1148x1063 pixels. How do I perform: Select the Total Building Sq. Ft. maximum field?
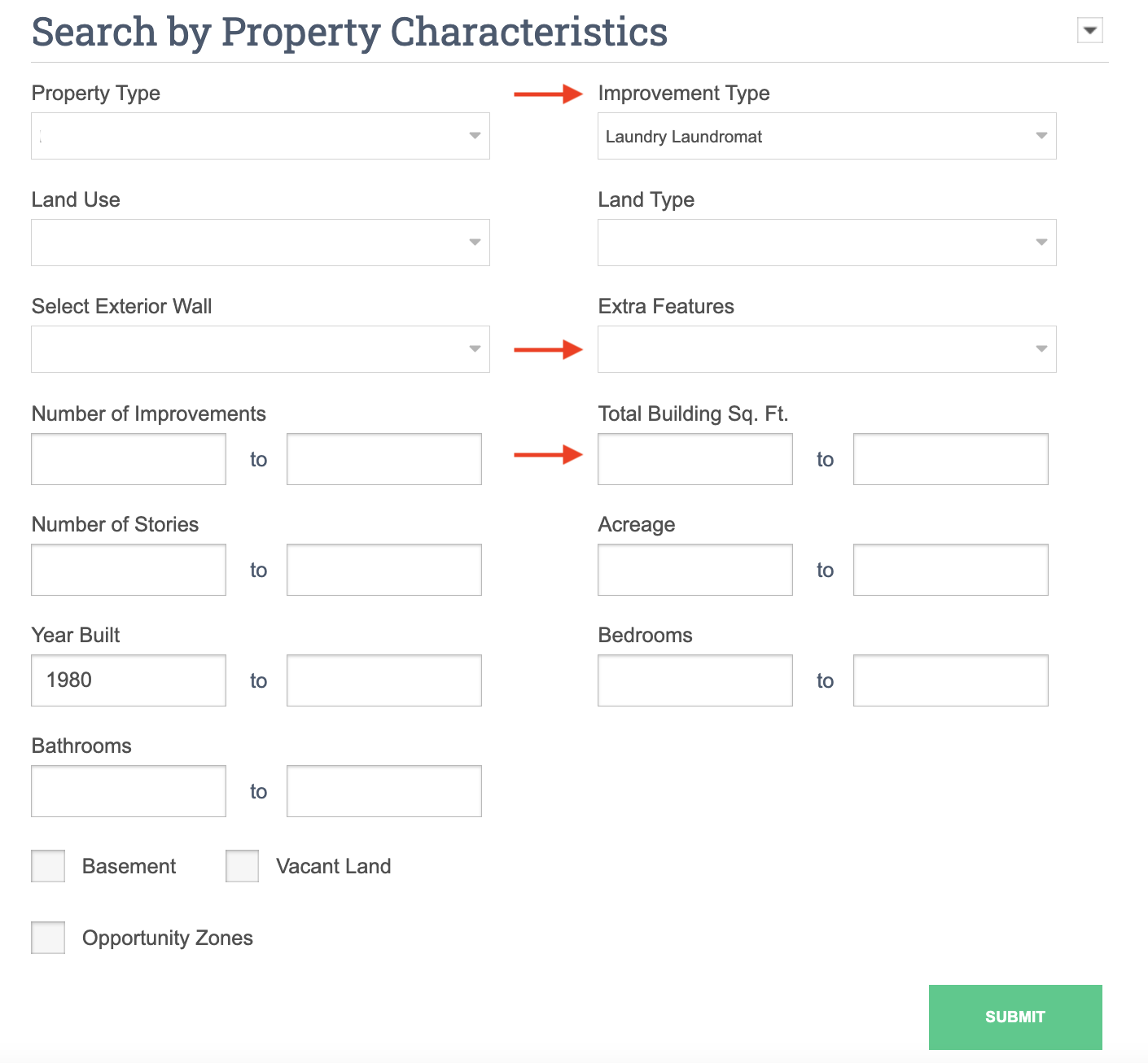951,459
